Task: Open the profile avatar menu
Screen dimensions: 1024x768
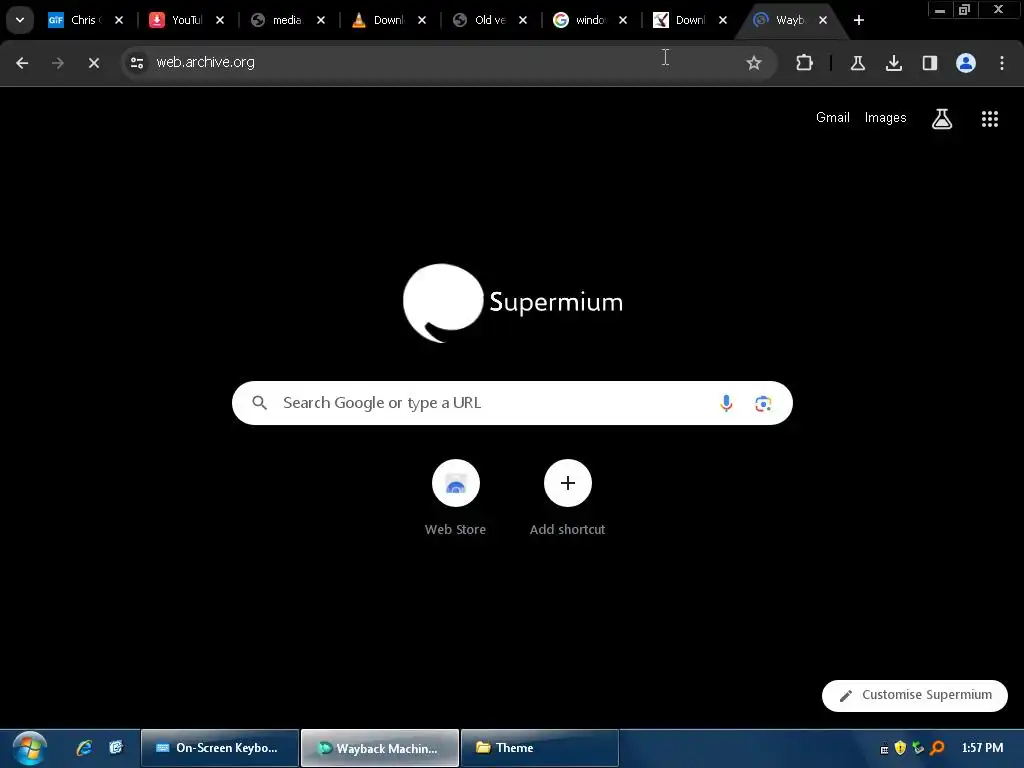Action: pos(966,63)
